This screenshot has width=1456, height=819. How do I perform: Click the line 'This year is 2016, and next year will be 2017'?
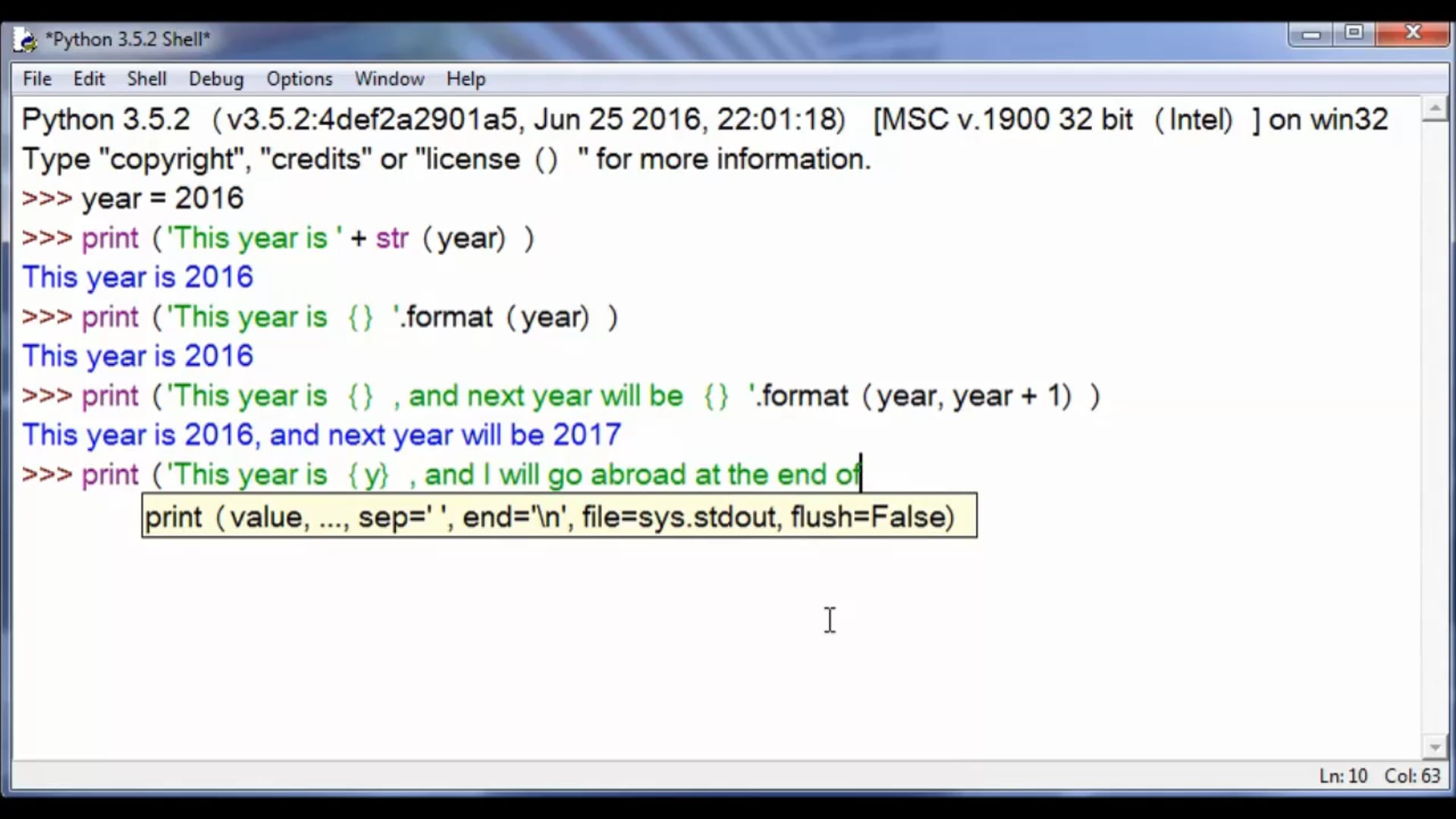(x=321, y=435)
